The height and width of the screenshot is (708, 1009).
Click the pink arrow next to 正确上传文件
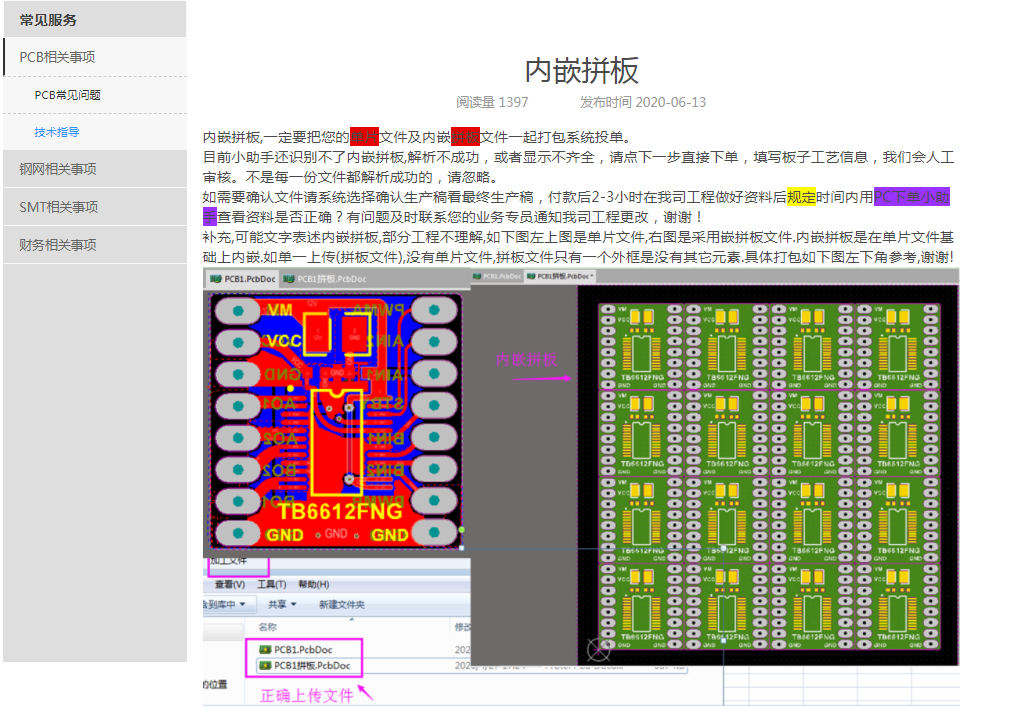[365, 691]
